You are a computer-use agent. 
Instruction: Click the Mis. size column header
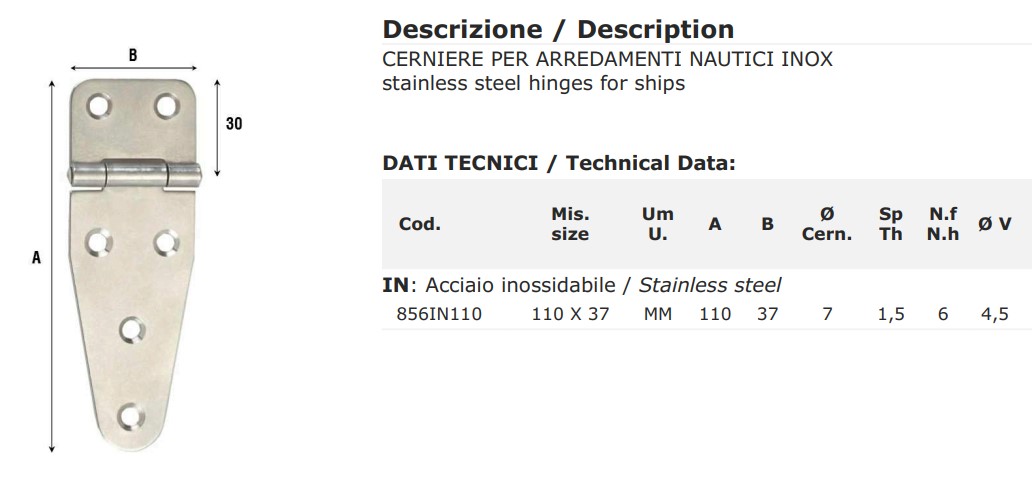[570, 224]
